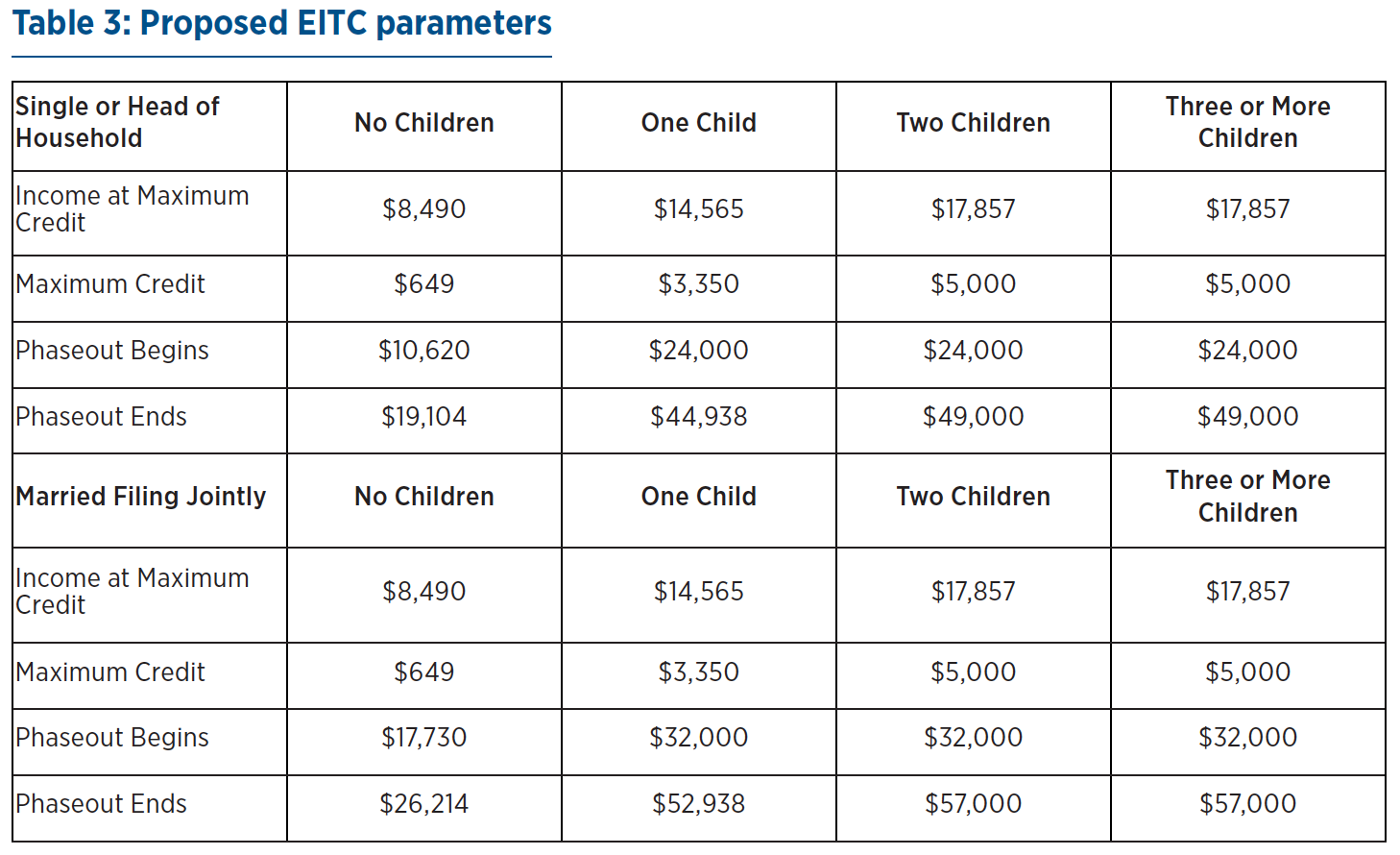Click 'Two Children' header in Married Filing Jointly row
1400x855 pixels.
973,497
